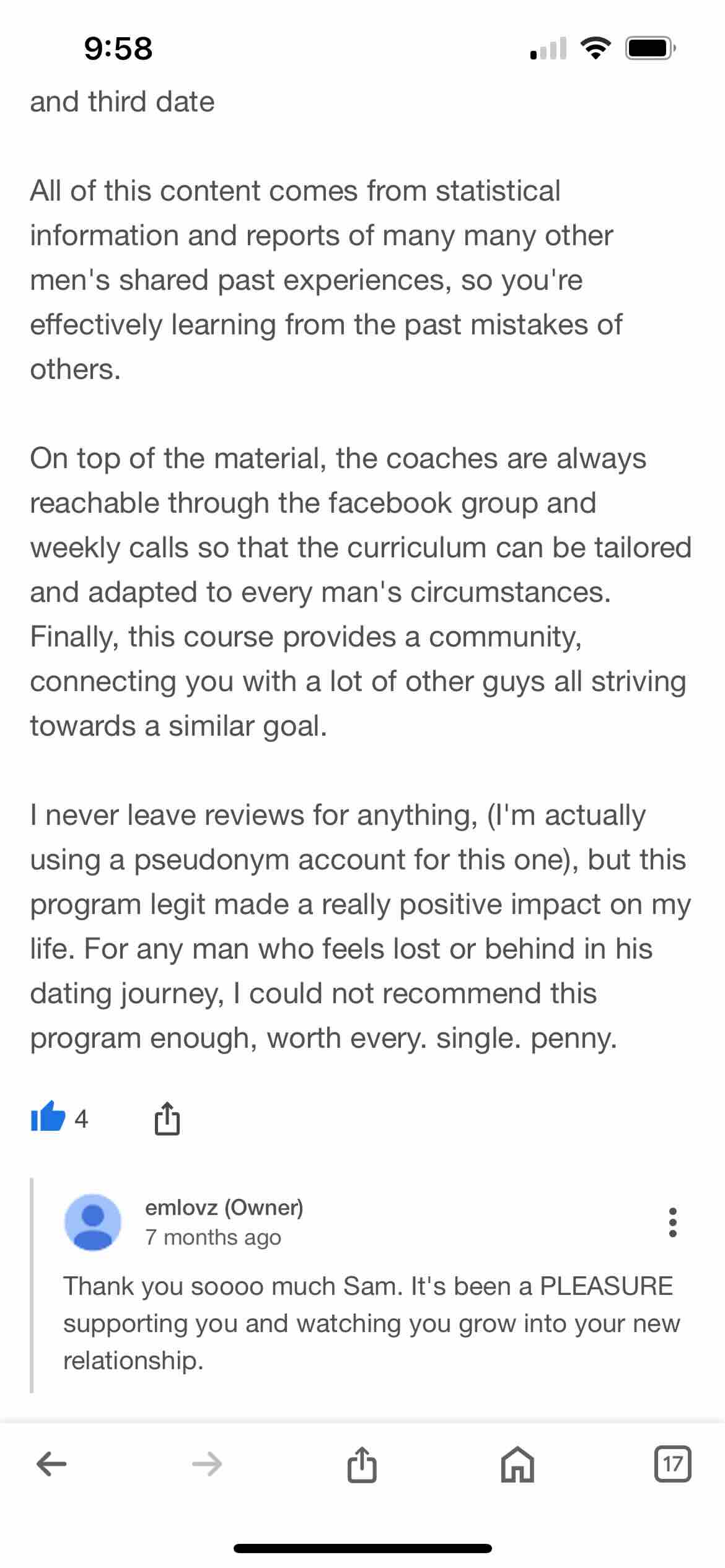Toggle the thumbs-up like on this review
Screen dimensions: 725x1568
(x=48, y=1118)
